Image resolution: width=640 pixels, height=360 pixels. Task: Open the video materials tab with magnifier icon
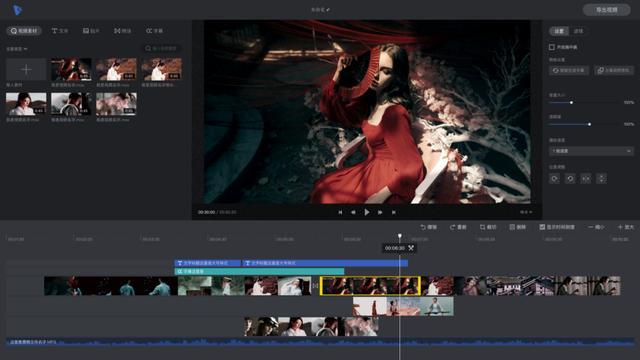click(x=24, y=31)
